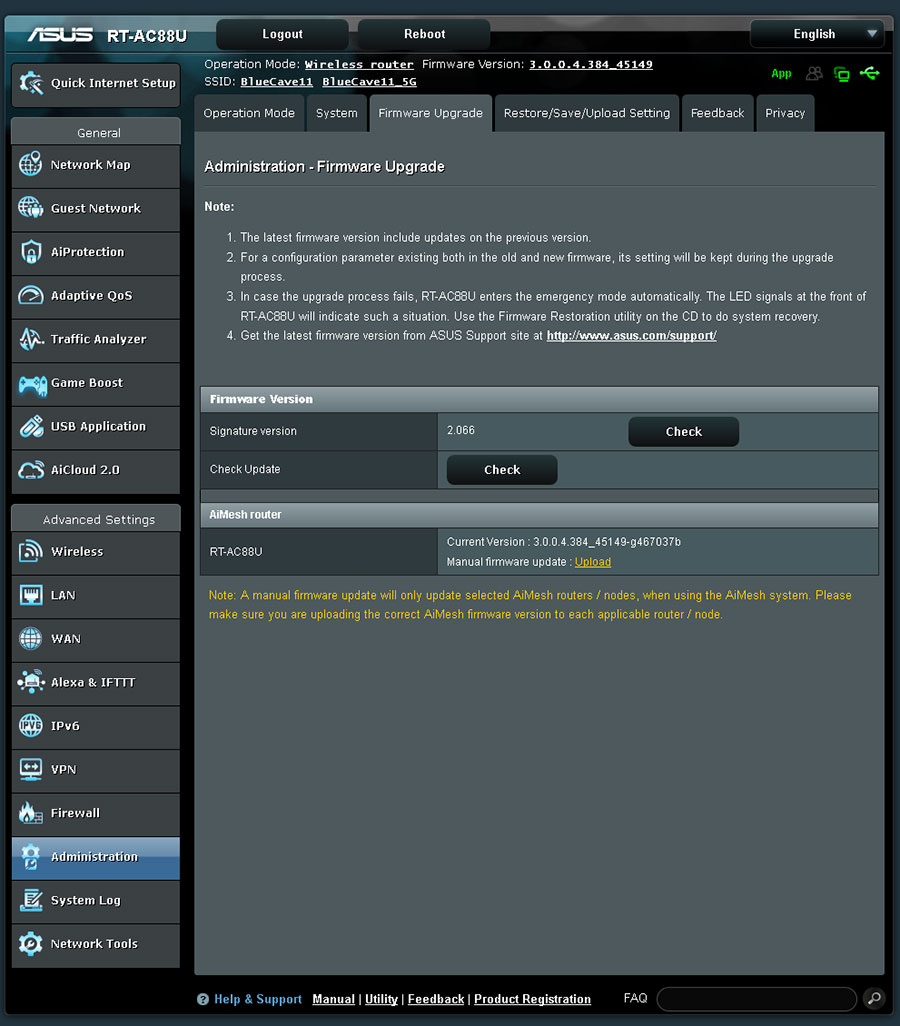Switch to the Feedback tab
This screenshot has height=1026, width=900.
(x=717, y=113)
